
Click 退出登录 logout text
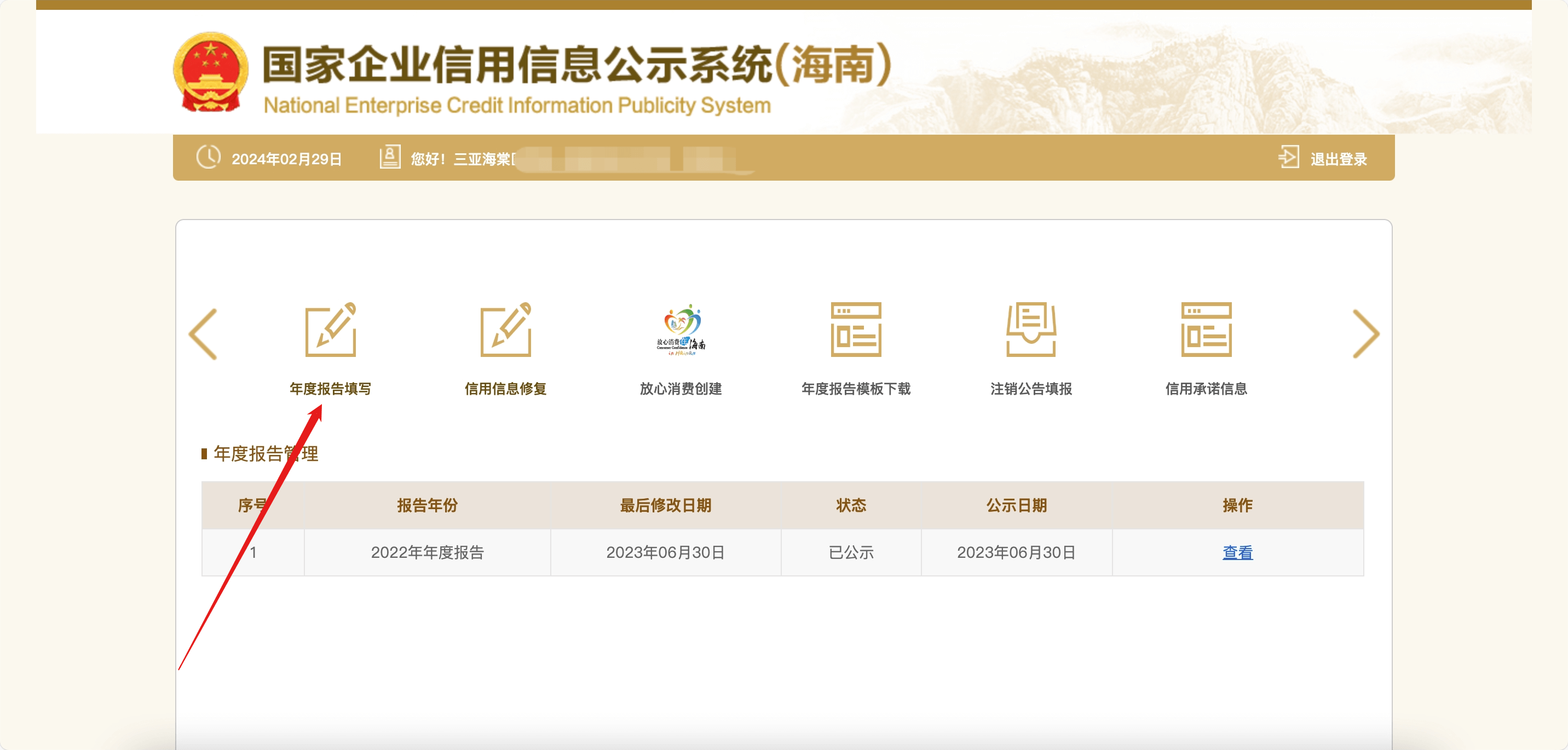[1338, 159]
